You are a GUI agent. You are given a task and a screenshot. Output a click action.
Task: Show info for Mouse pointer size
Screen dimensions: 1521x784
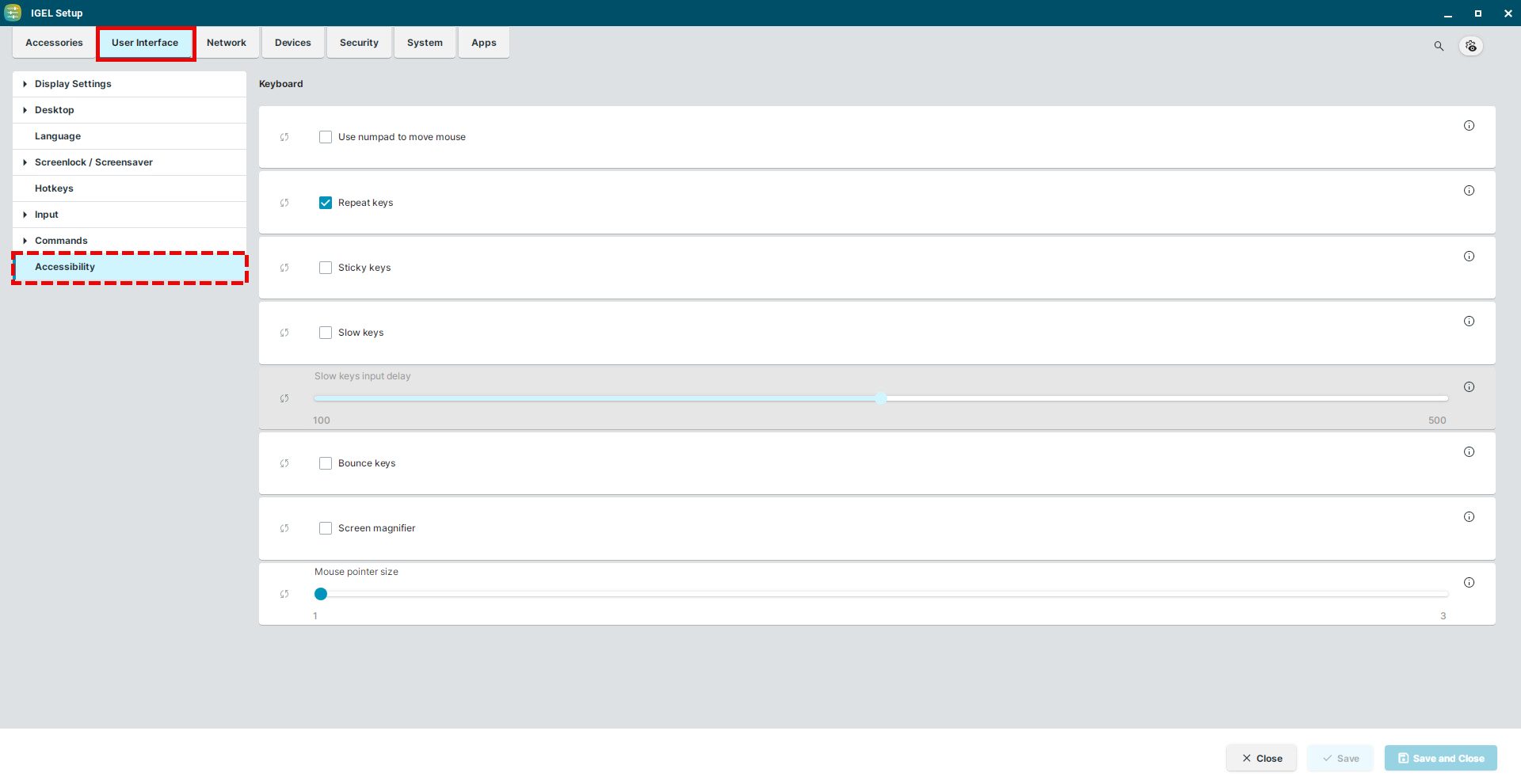(1469, 583)
